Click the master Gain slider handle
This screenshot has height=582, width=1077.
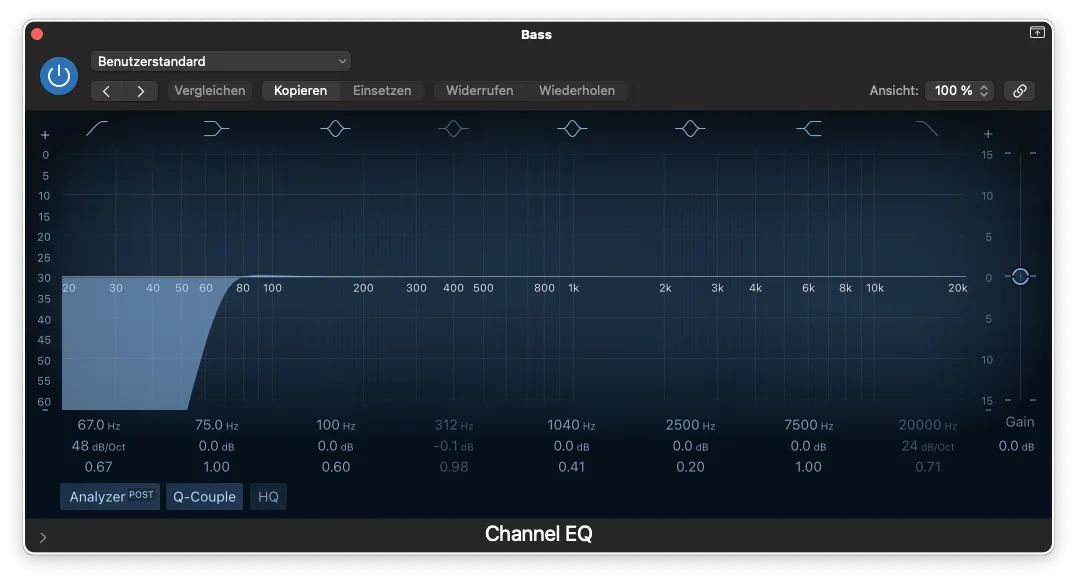[x=1019, y=276]
